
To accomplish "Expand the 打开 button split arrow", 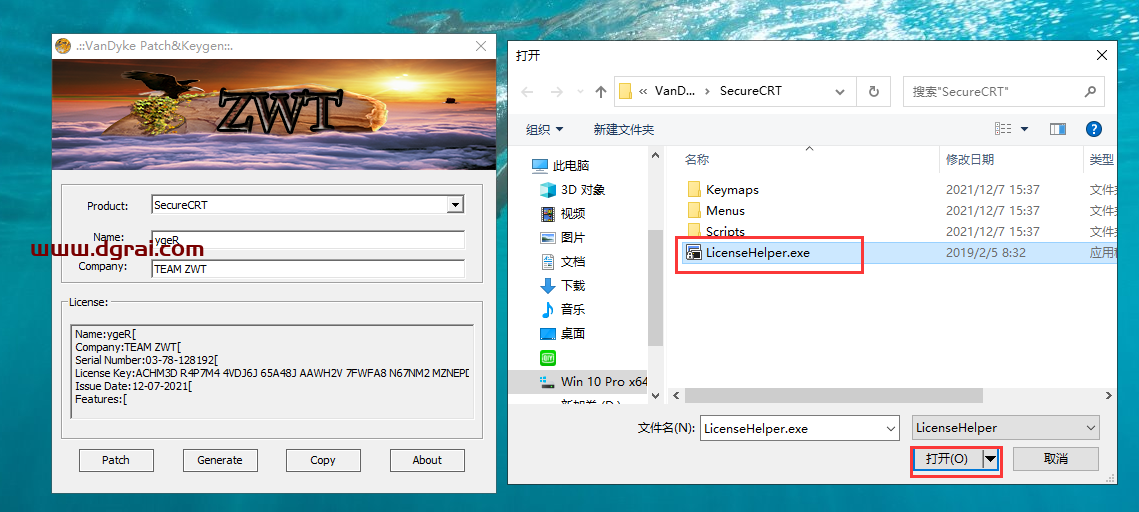I will pos(990,459).
